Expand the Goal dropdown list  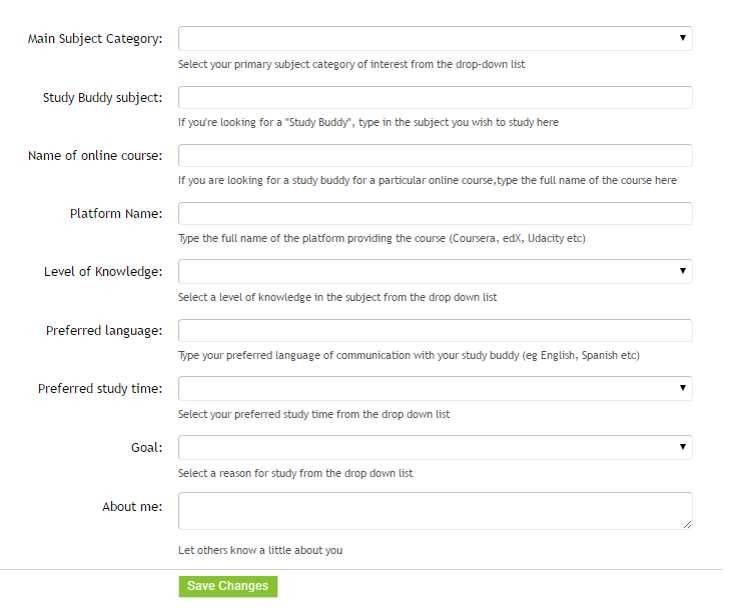[x=435, y=448]
